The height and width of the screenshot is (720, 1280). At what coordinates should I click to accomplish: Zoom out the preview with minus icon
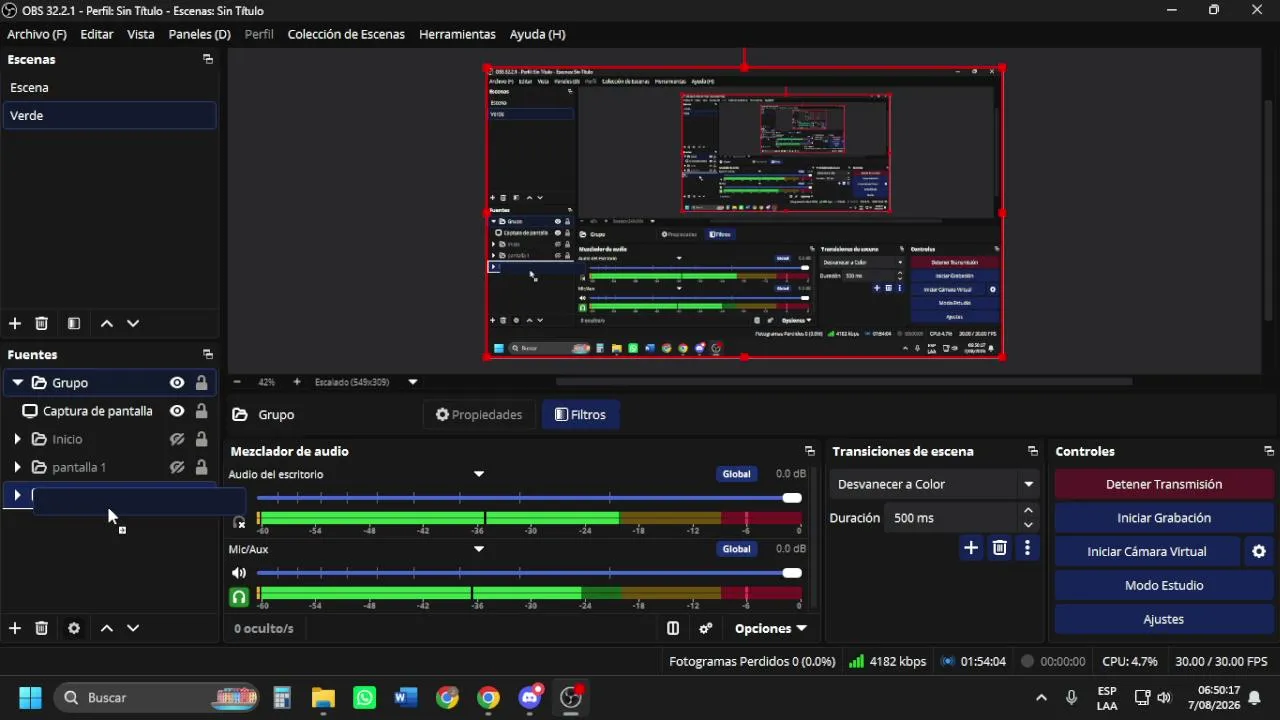pyautogui.click(x=237, y=382)
